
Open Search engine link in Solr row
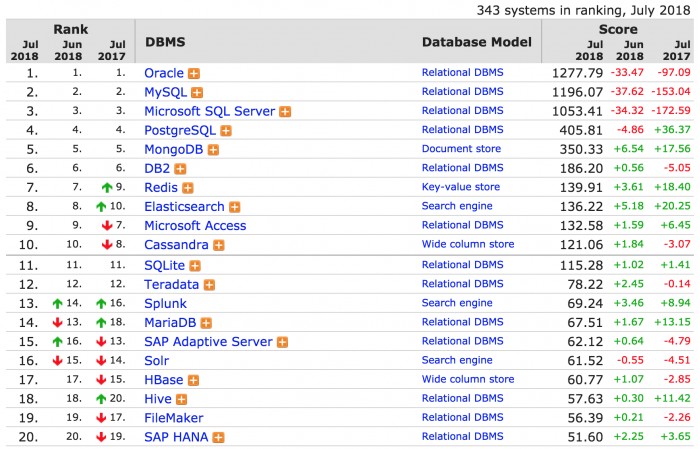tap(457, 360)
